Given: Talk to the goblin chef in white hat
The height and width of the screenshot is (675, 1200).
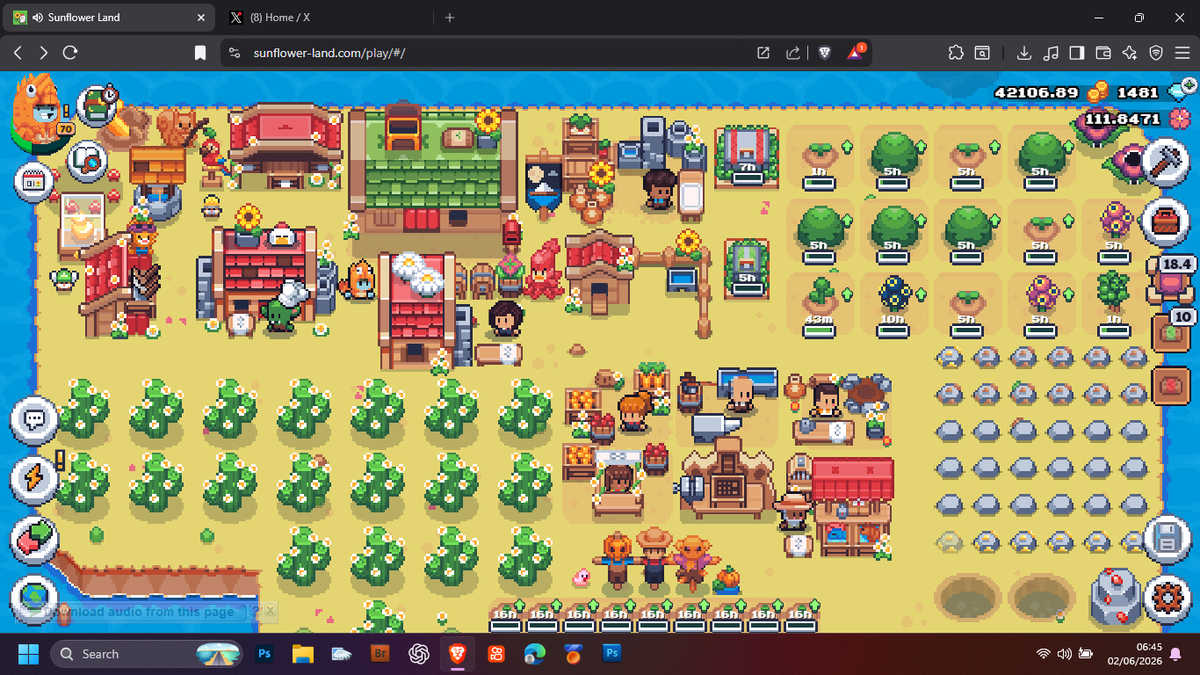Looking at the screenshot, I should tap(283, 309).
